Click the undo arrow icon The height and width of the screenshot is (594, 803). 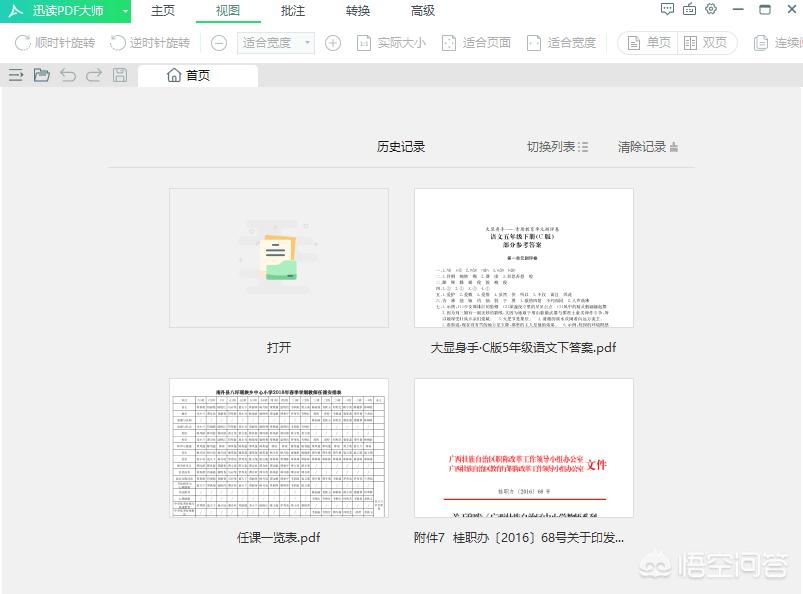pyautogui.click(x=68, y=75)
